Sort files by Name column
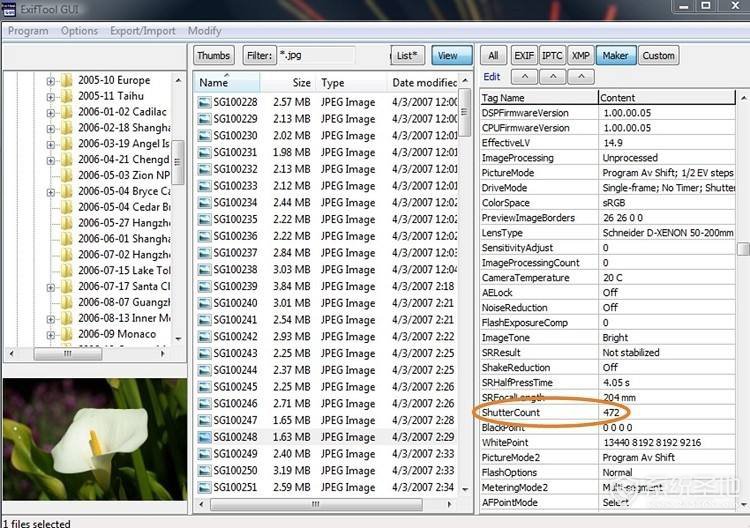Viewport: 750px width, 528px height. tap(227, 82)
